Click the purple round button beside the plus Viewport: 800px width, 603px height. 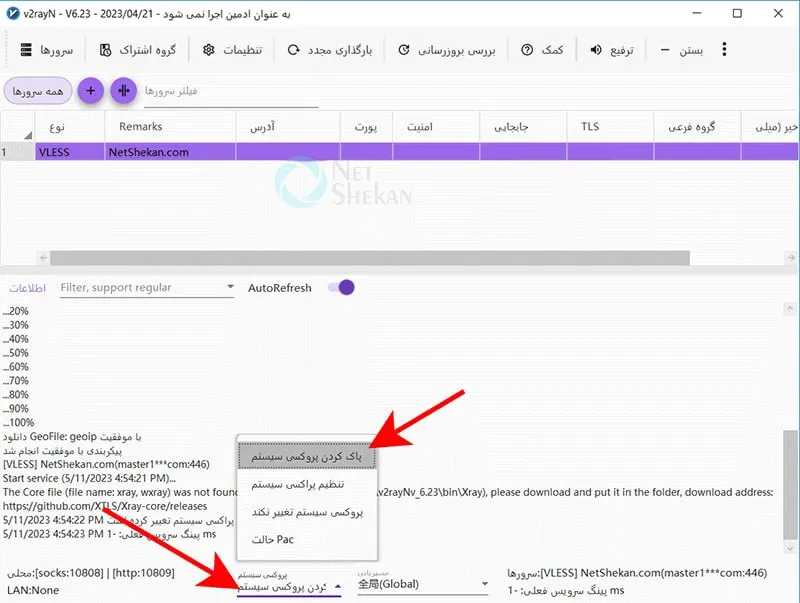tap(123, 91)
